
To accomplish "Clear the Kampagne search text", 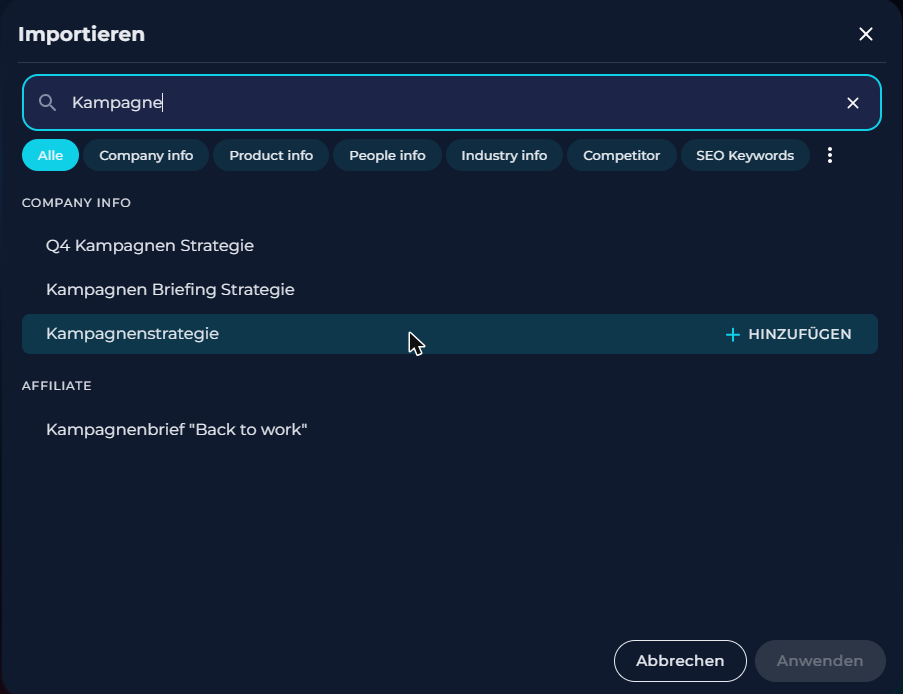I will click(x=853, y=103).
